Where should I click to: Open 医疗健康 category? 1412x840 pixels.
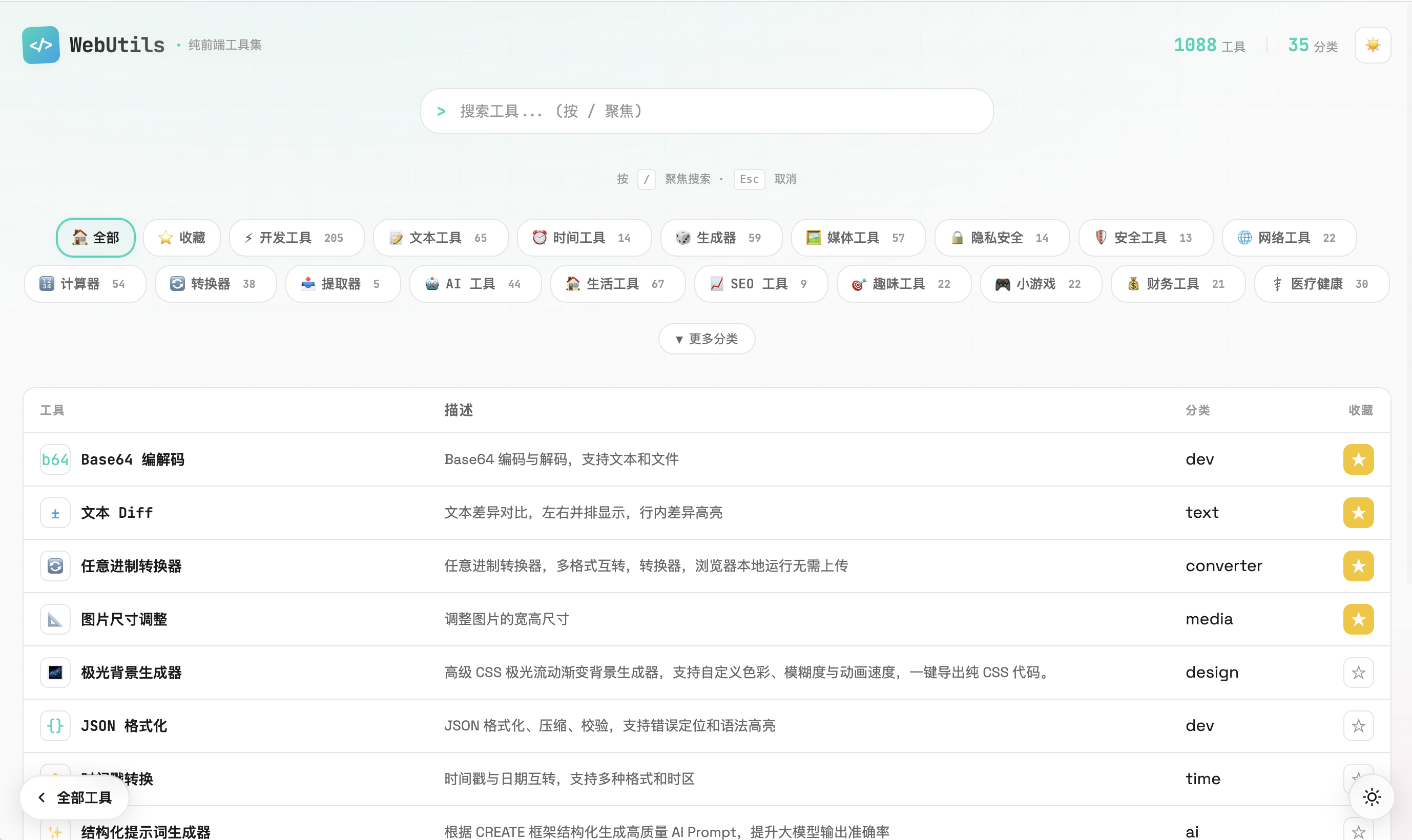coord(1322,284)
